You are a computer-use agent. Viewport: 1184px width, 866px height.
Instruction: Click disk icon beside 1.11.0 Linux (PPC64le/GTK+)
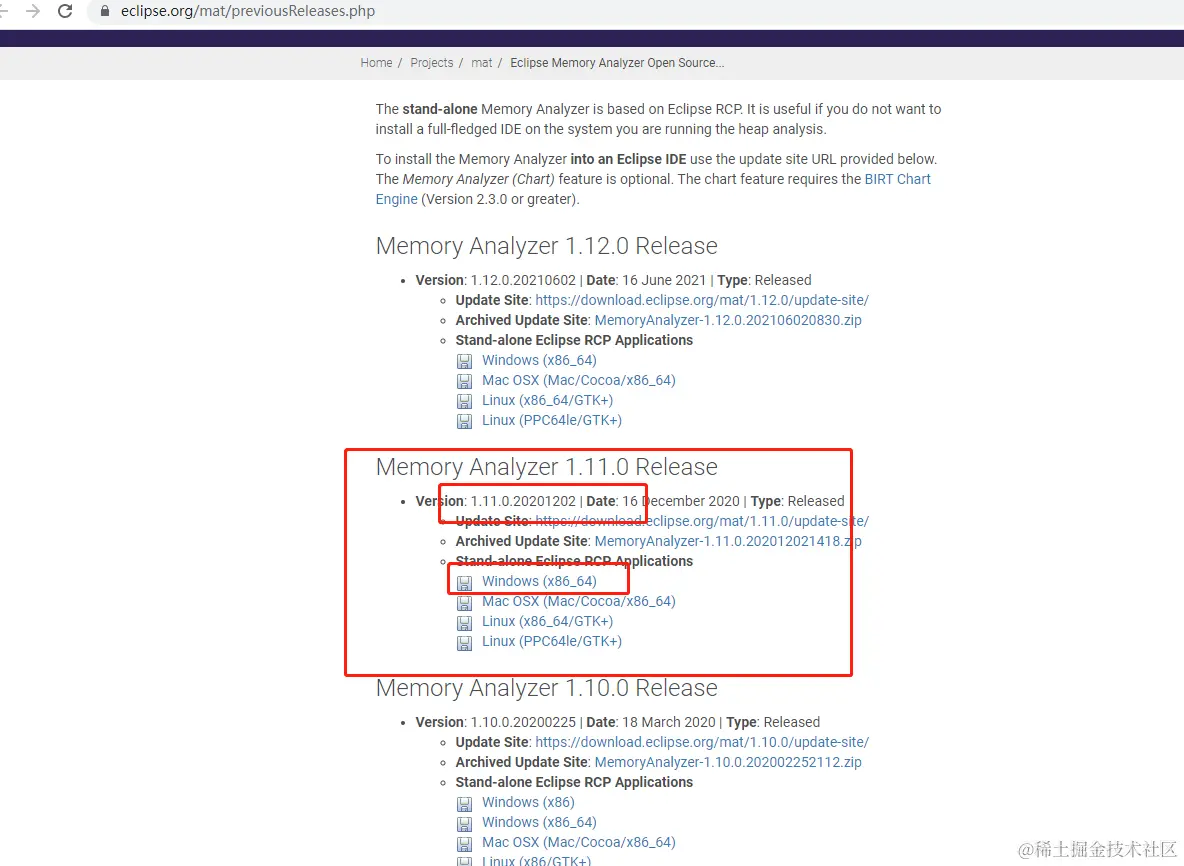coord(464,643)
